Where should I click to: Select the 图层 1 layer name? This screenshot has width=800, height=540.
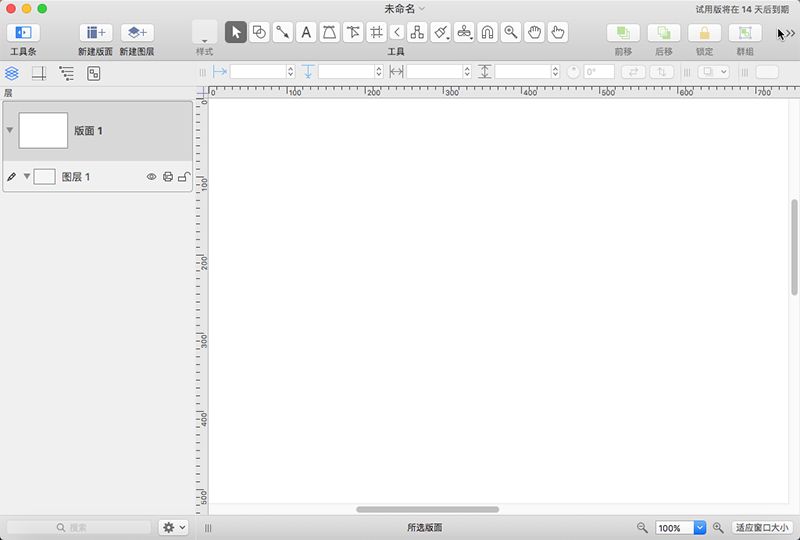(76, 177)
